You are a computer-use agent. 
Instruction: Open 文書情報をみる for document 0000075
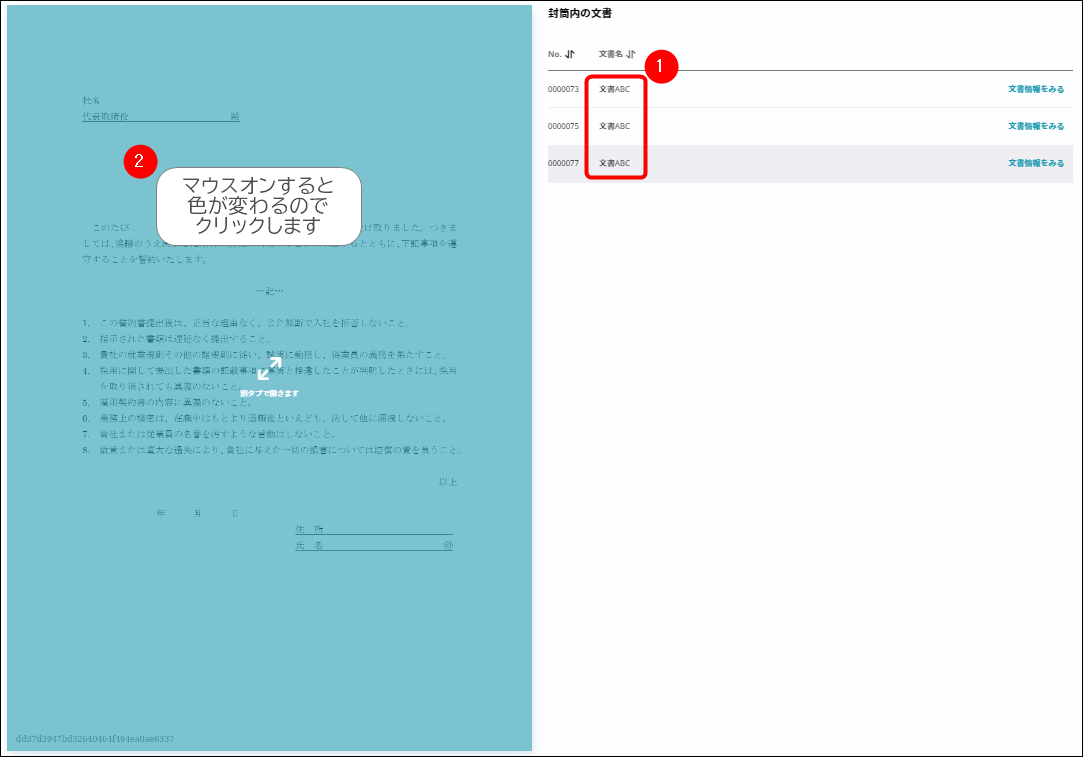tap(1035, 126)
